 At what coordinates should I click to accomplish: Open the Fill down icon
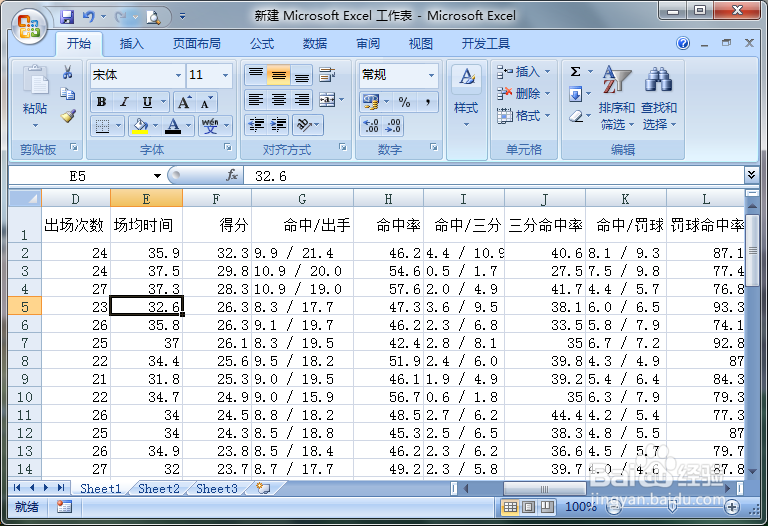pyautogui.click(x=576, y=94)
